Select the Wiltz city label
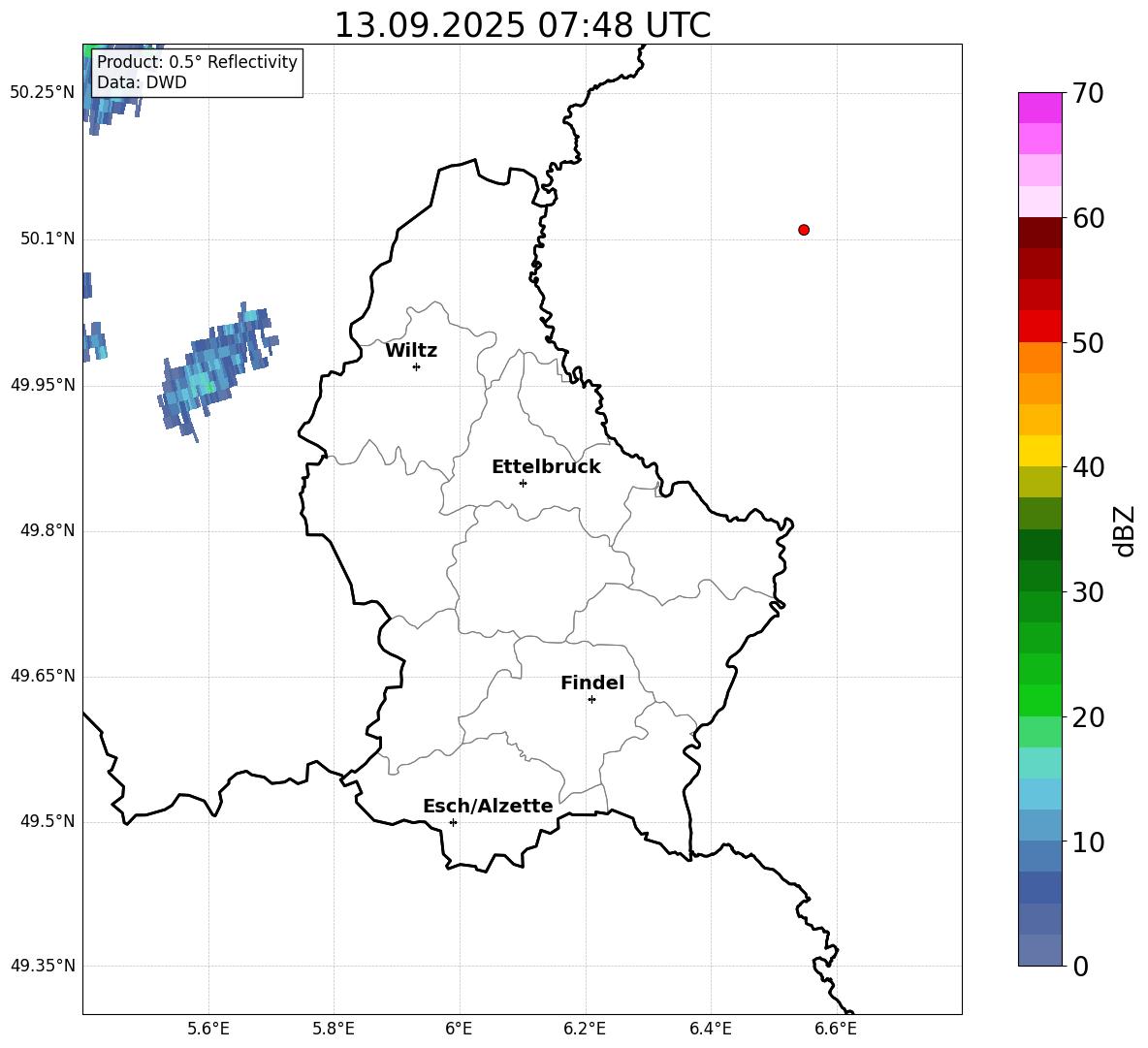The image size is (1148, 1048). (x=411, y=351)
